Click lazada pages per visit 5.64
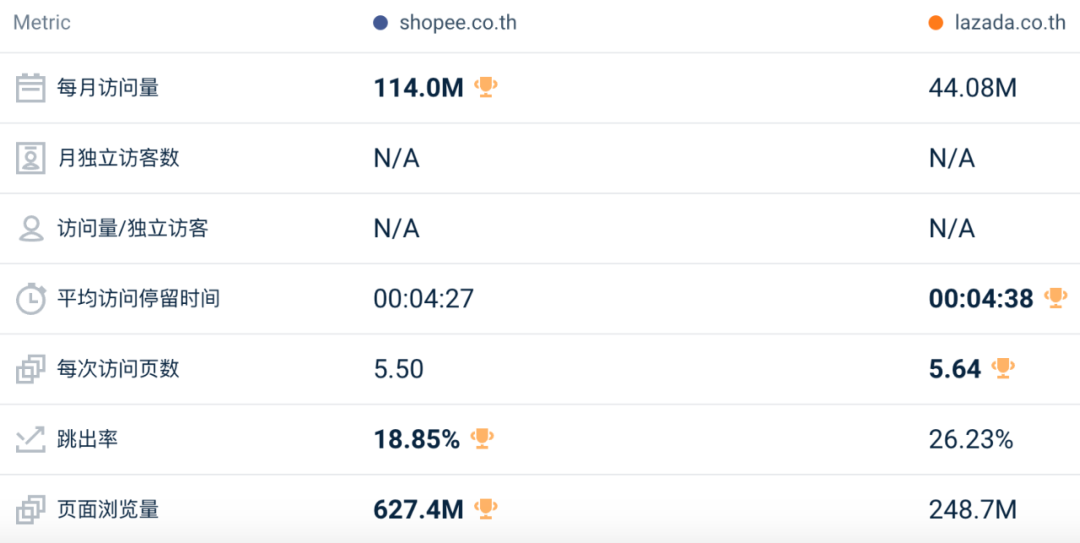 click(x=955, y=370)
